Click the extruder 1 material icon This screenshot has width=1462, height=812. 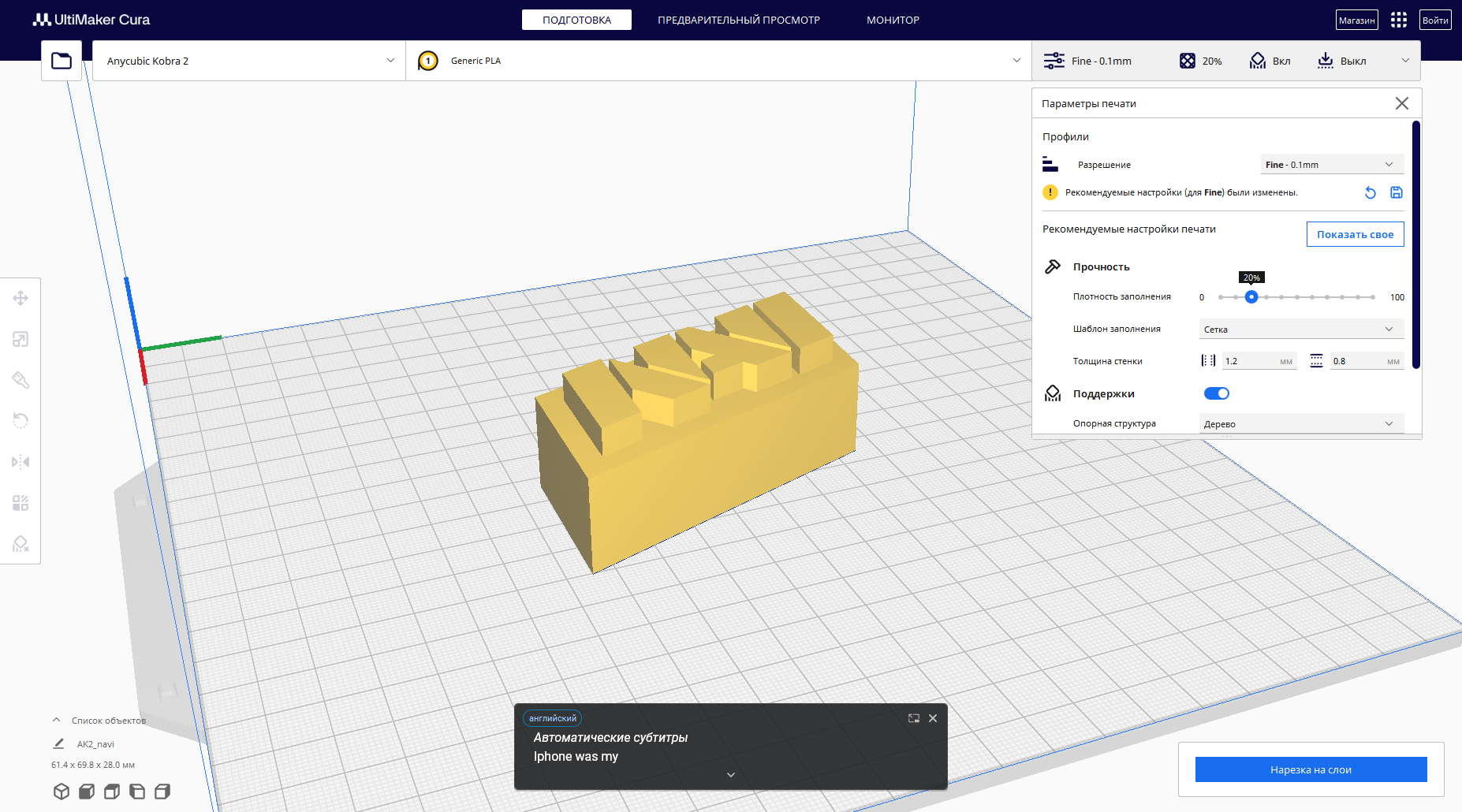pyautogui.click(x=428, y=61)
